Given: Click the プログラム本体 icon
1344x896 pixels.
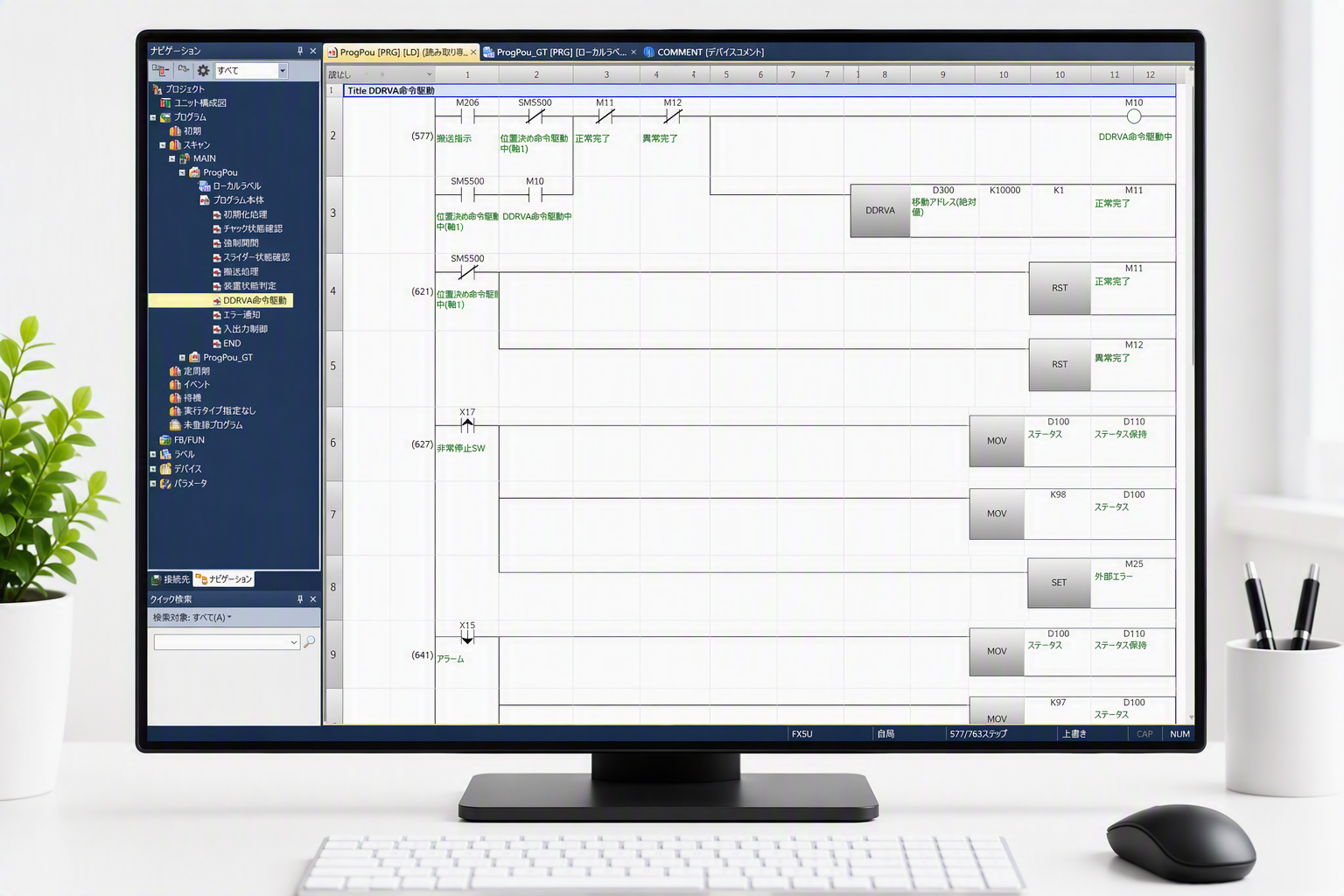Looking at the screenshot, I should [205, 200].
